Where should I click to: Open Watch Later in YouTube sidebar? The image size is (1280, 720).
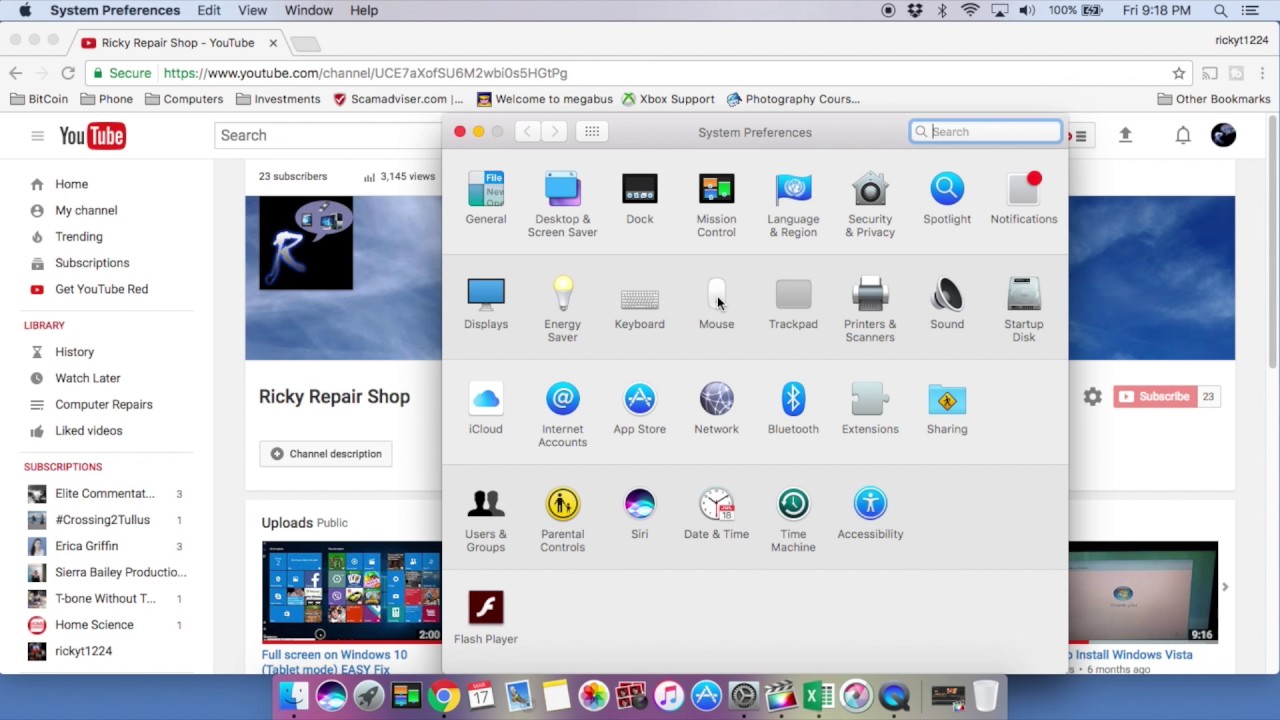pyautogui.click(x=88, y=378)
